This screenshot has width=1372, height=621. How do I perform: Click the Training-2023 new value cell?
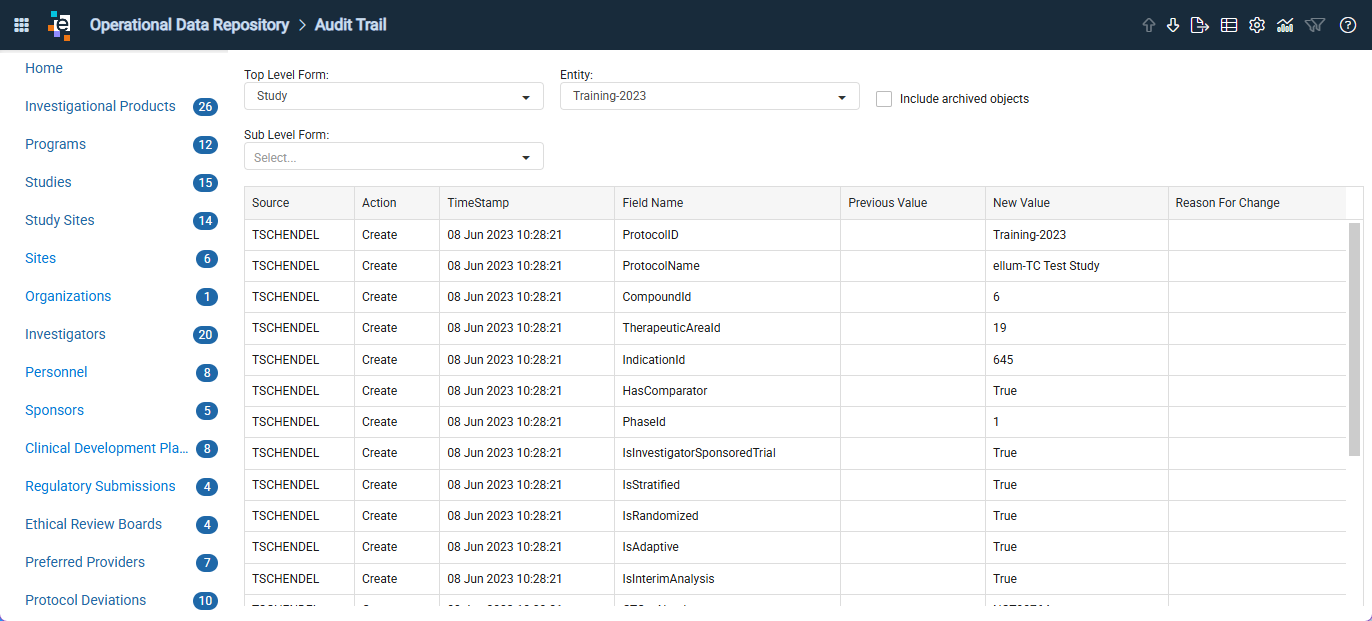[1077, 235]
